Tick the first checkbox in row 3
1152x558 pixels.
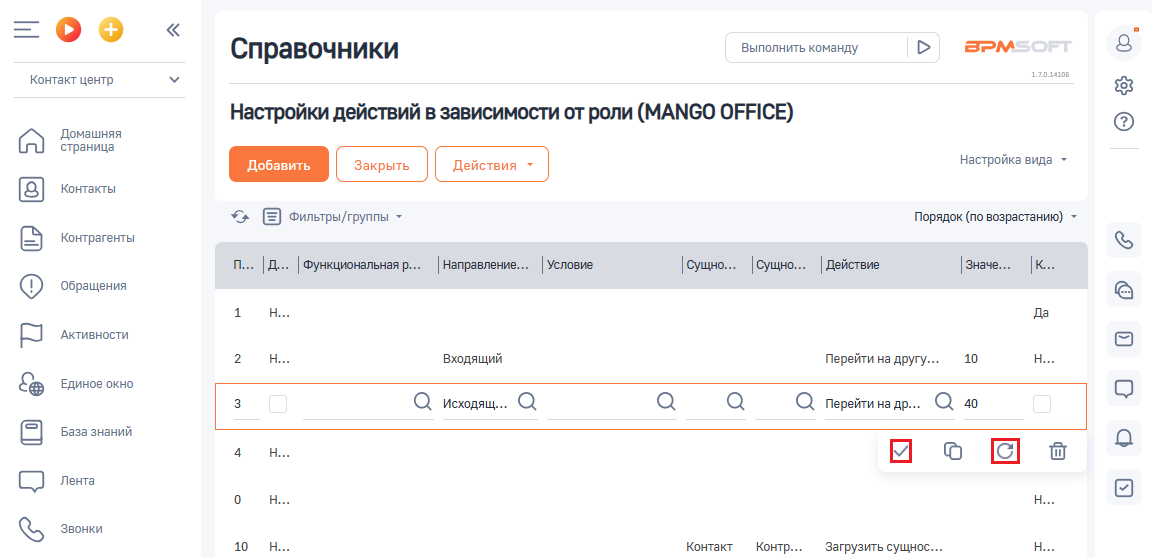[278, 404]
